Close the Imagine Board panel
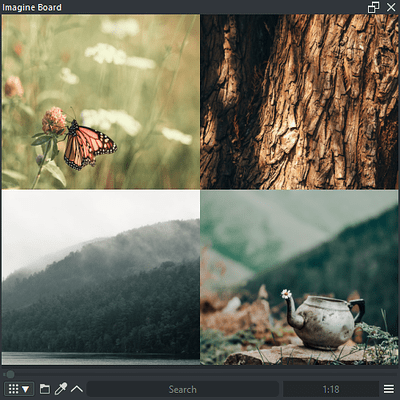The image size is (400, 400). pyautogui.click(x=391, y=7)
